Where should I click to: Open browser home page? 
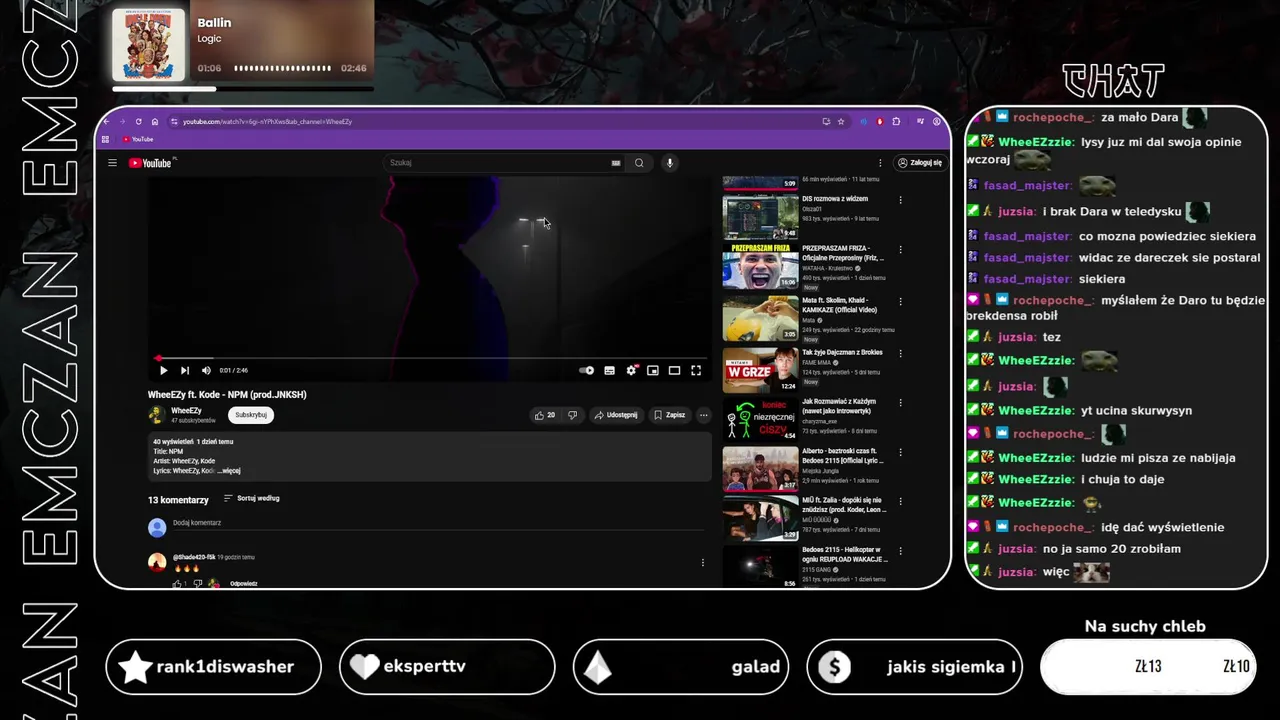tap(155, 121)
